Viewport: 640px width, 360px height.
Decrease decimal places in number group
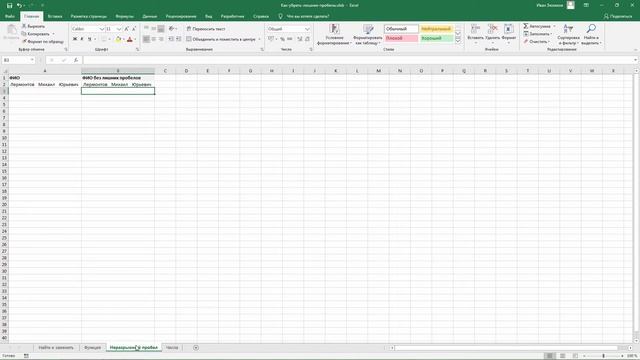[307, 39]
